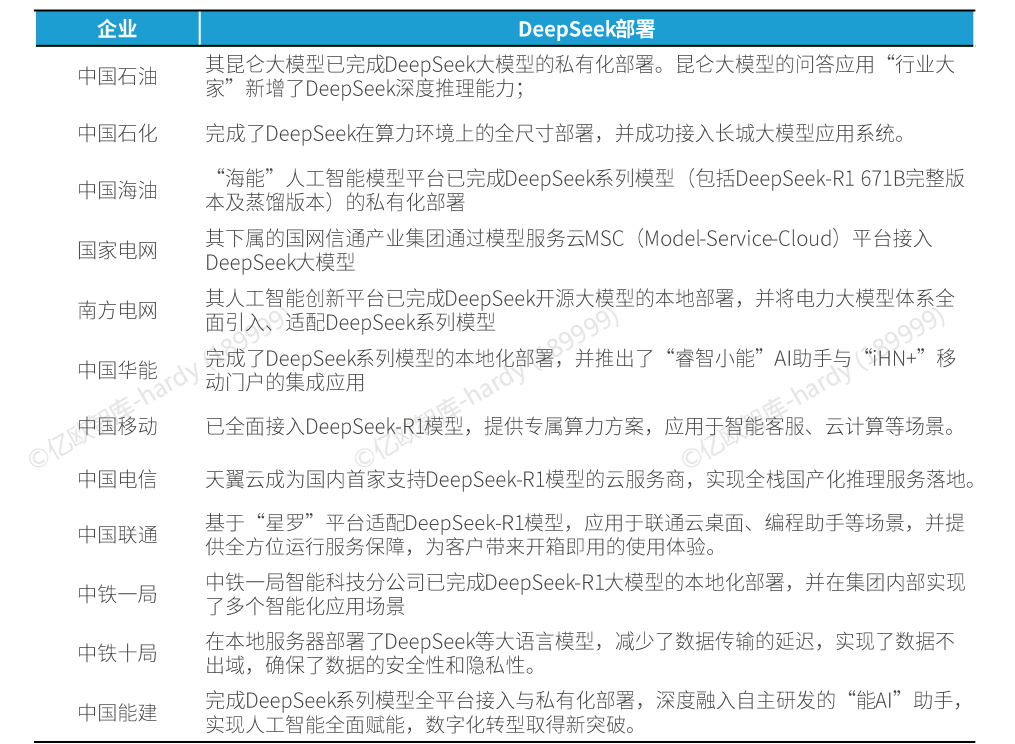This screenshot has height=744, width=1015.
Task: Select the 中国海油 company cell
Action: click(117, 190)
